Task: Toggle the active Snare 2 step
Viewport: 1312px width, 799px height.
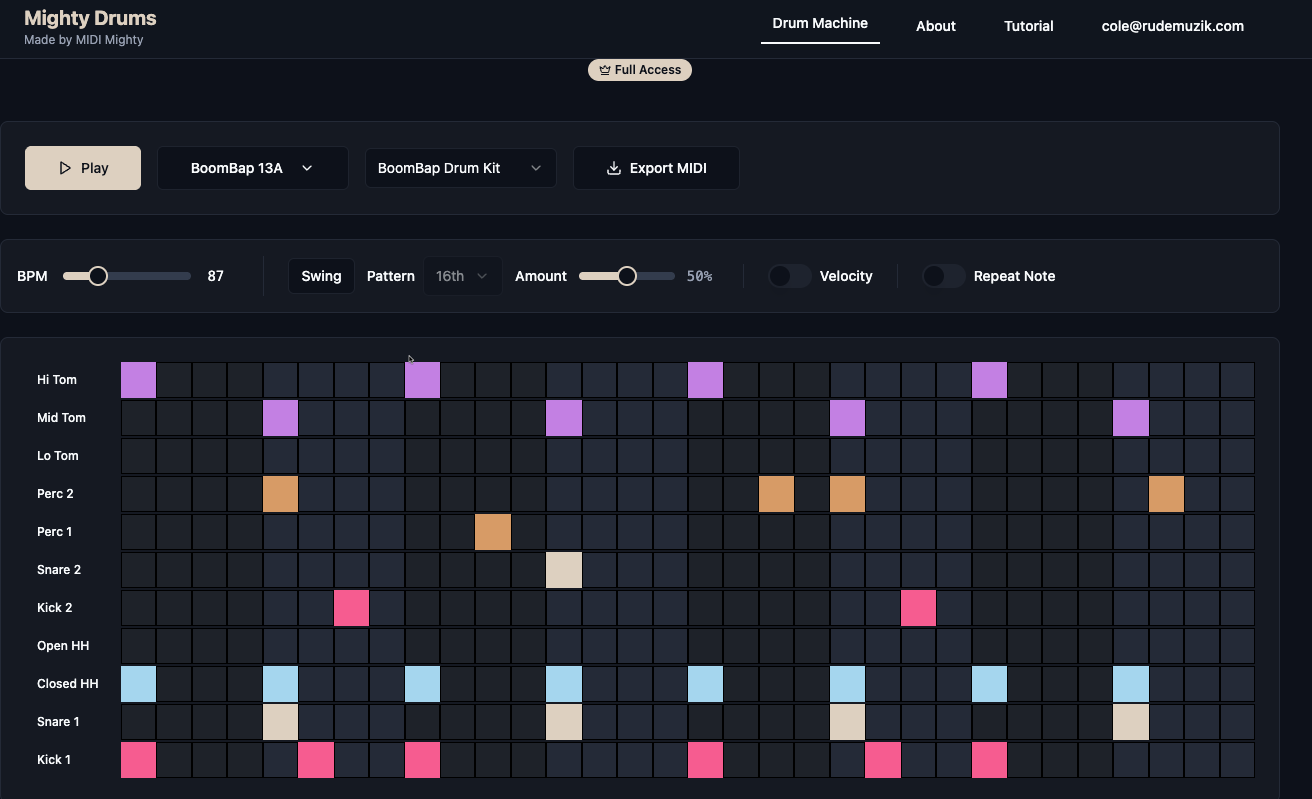Action: tap(564, 570)
